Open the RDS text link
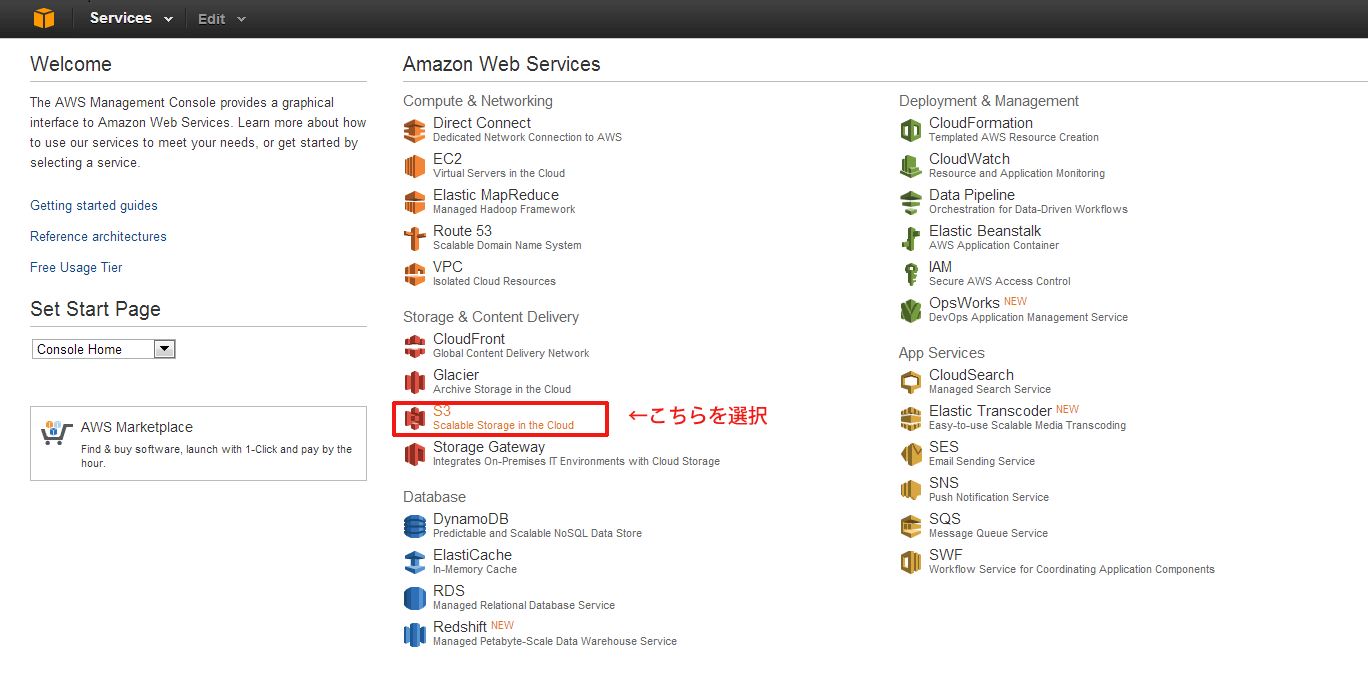This screenshot has height=680, width=1368. [449, 591]
